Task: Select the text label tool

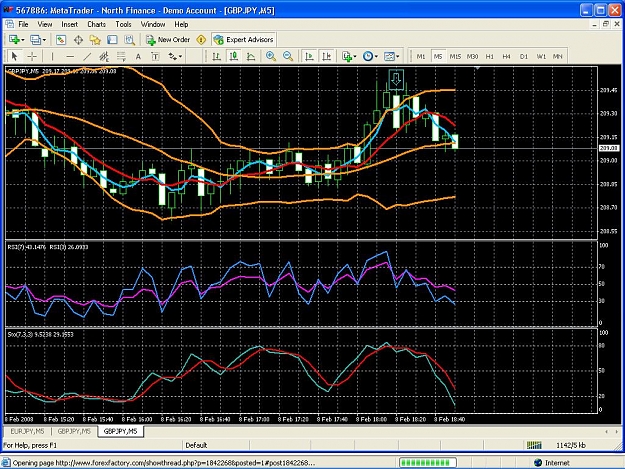Action: pyautogui.click(x=155, y=56)
